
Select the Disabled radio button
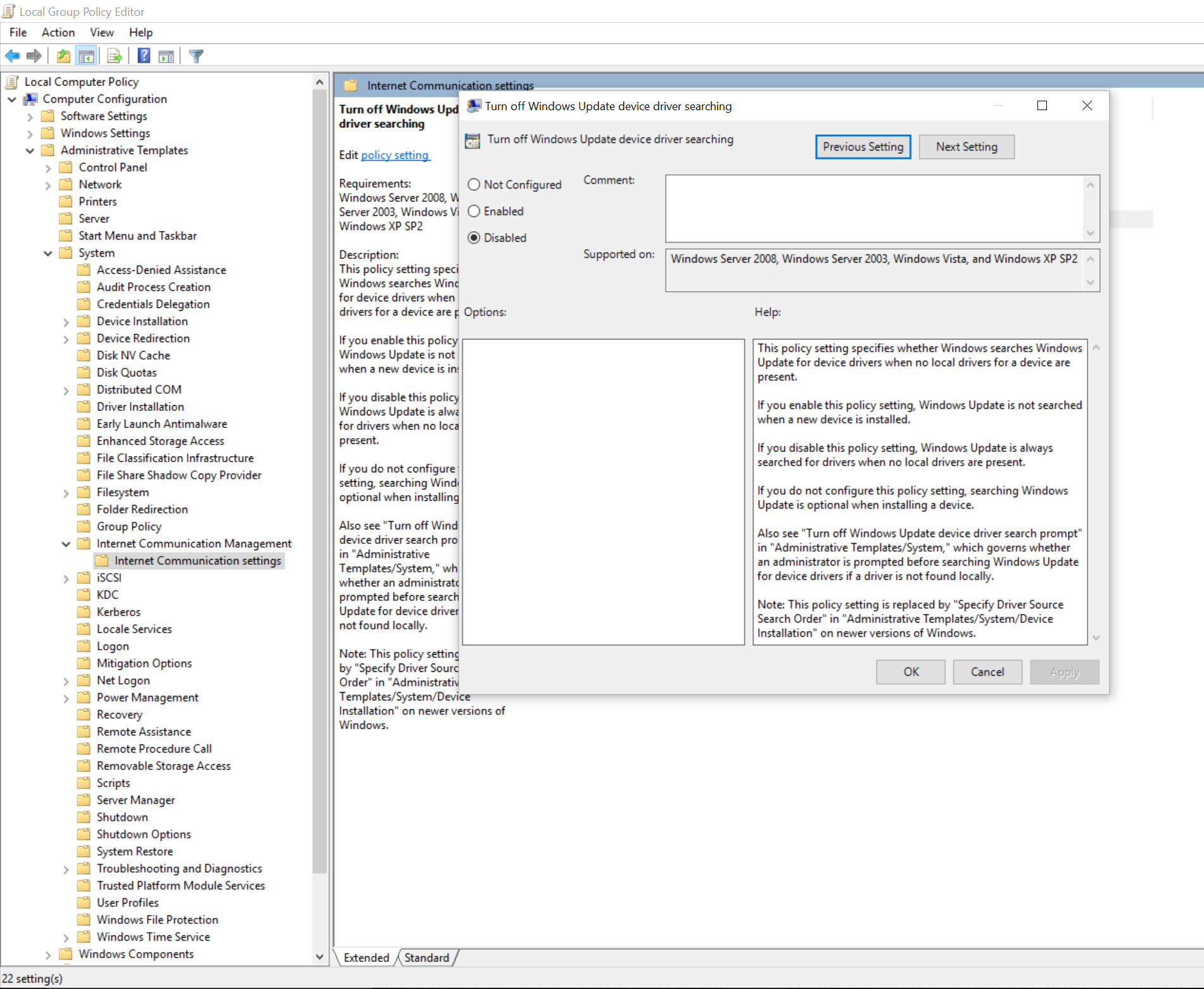tap(474, 237)
